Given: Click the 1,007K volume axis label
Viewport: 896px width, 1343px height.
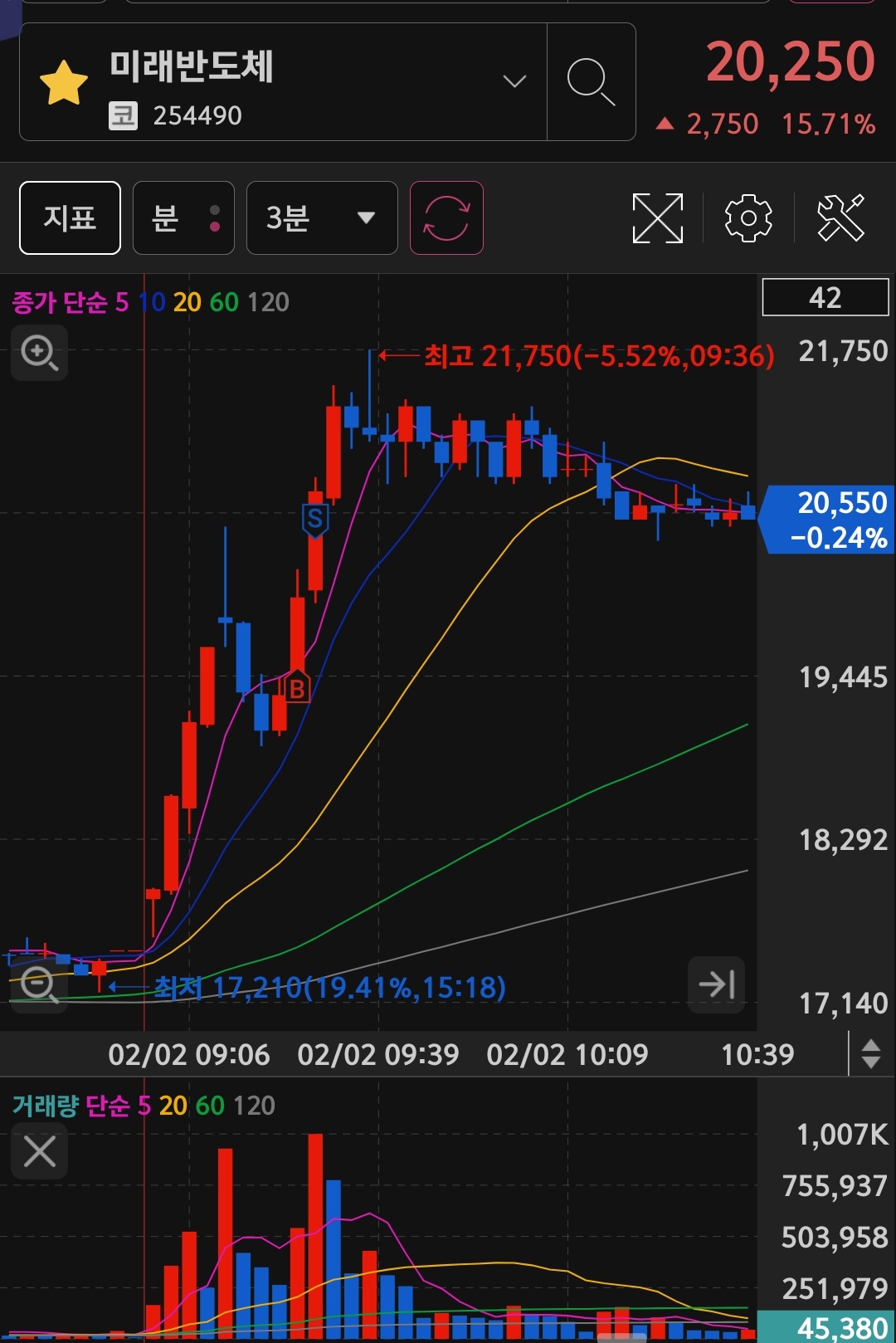Looking at the screenshot, I should click(x=842, y=1135).
